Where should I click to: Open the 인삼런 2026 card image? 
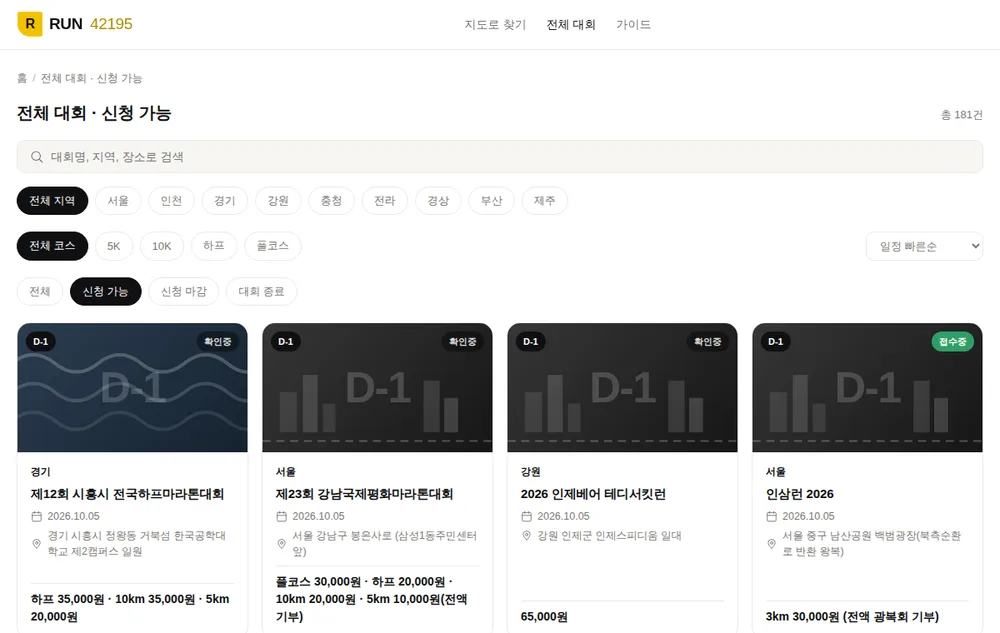coord(867,388)
